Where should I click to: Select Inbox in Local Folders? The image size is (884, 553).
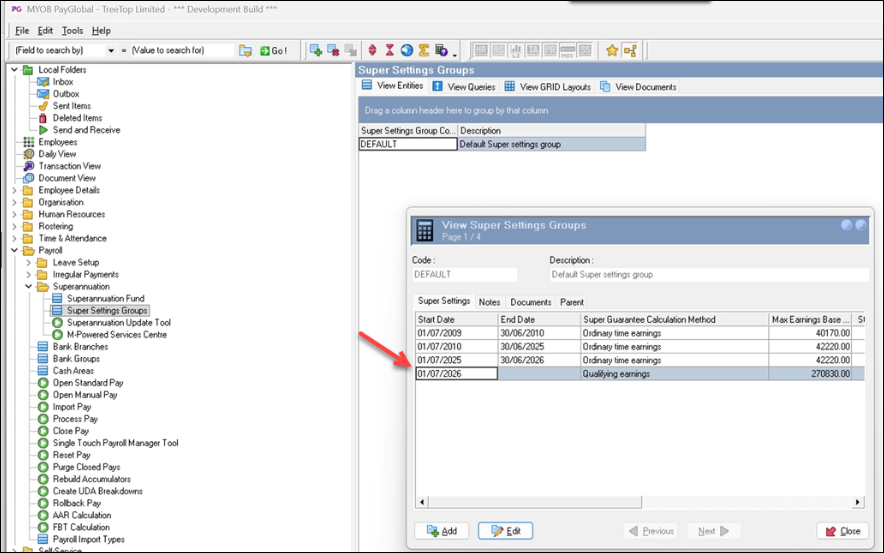pos(63,82)
